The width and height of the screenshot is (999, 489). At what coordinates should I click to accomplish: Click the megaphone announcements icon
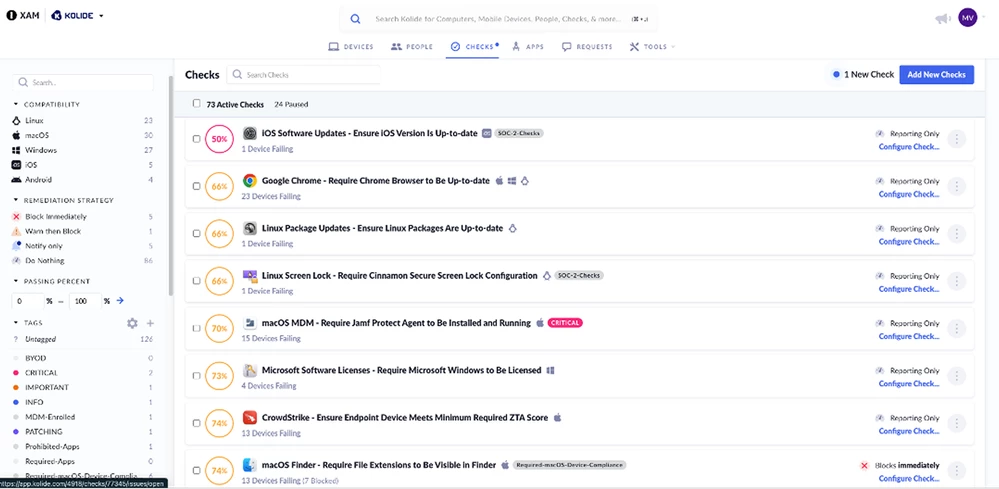[x=942, y=19]
